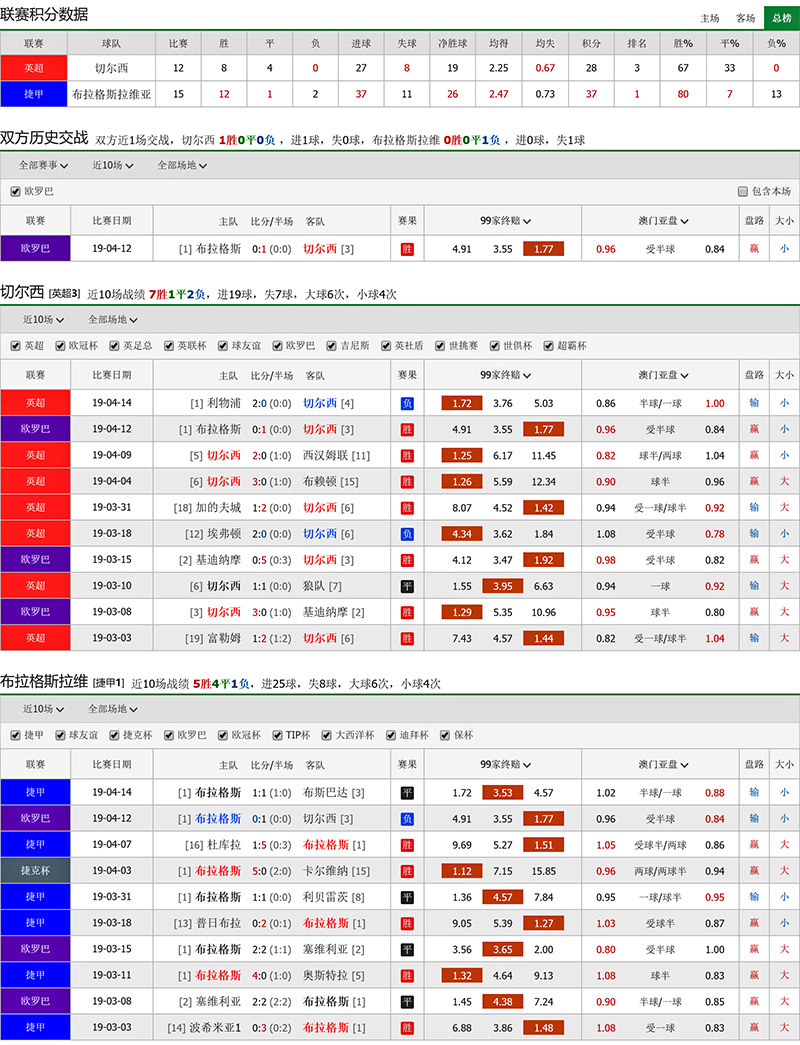This screenshot has width=800, height=1045.
Task: Click win icon in head-to-head 19-04-12 row
Action: coord(407,249)
